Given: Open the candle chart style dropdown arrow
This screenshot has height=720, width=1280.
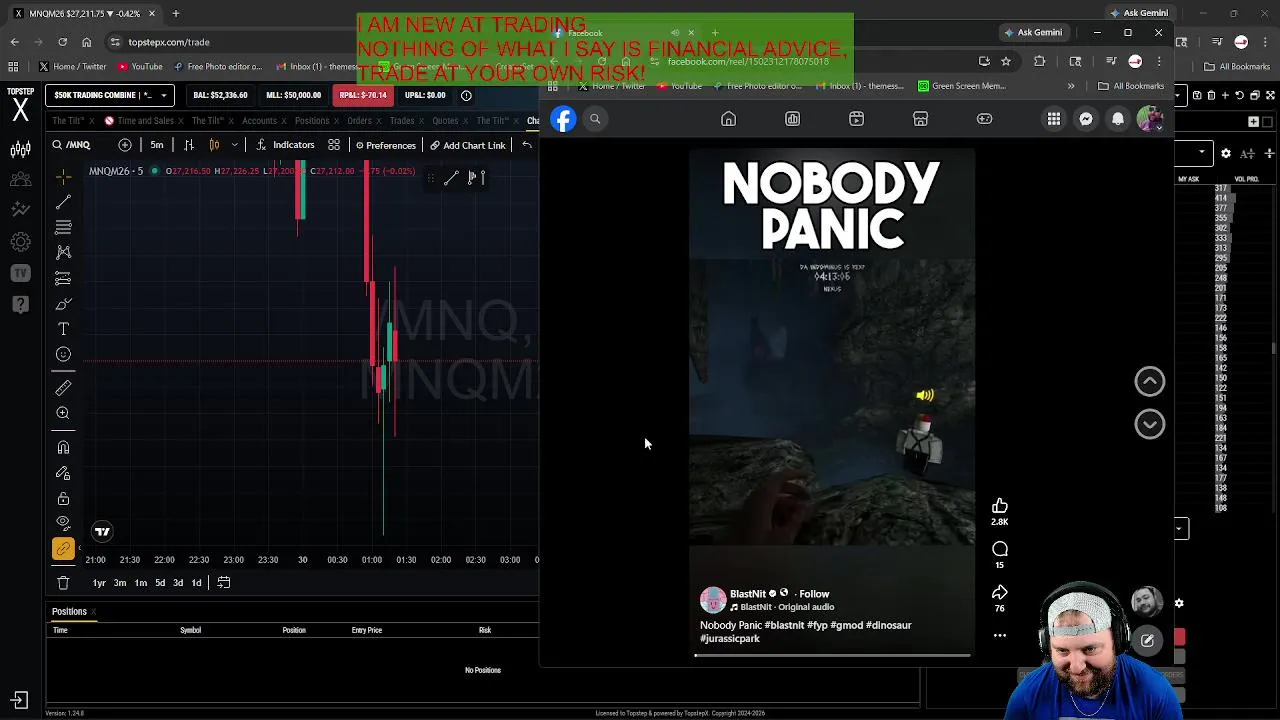Looking at the screenshot, I should 235,145.
